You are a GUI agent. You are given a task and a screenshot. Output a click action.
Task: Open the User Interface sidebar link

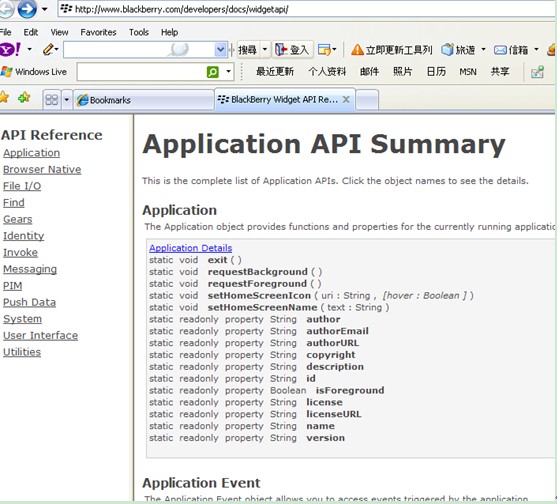pos(40,335)
